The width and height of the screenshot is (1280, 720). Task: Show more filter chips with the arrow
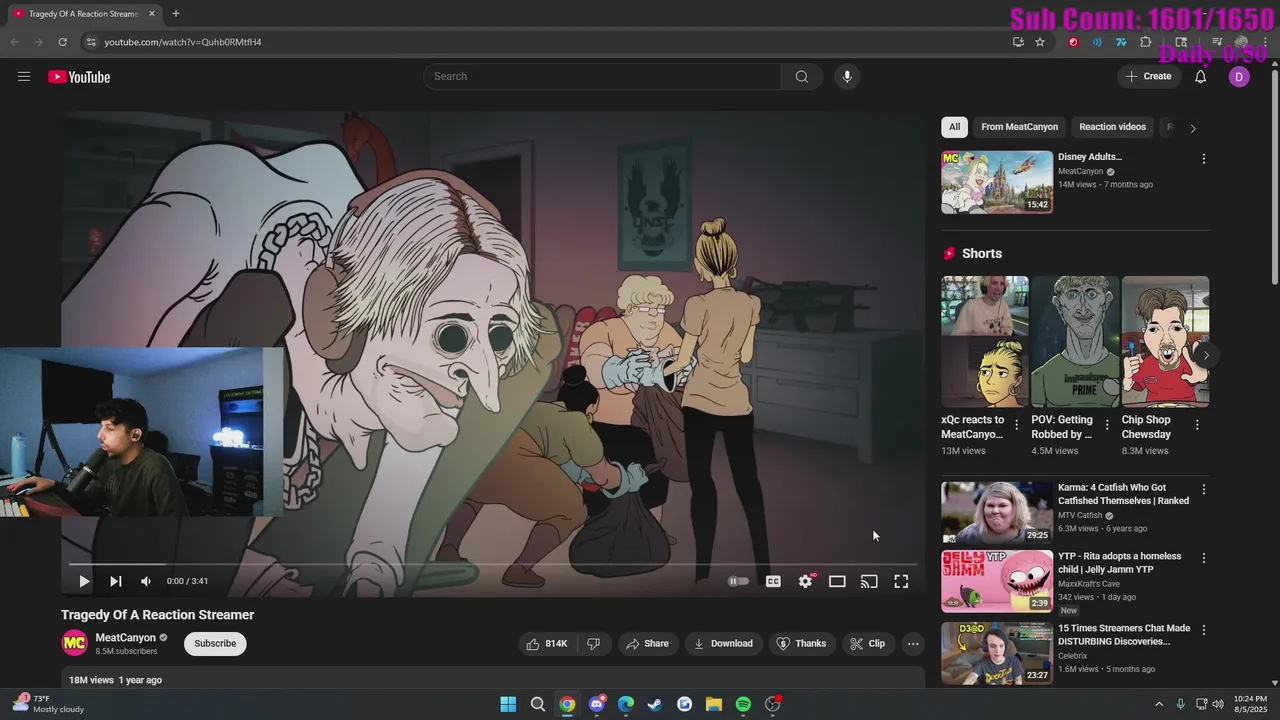point(1192,128)
